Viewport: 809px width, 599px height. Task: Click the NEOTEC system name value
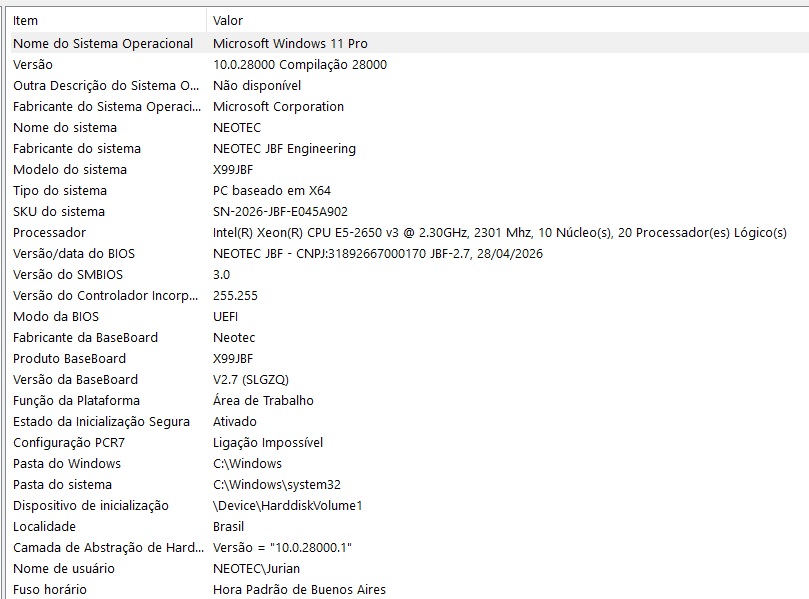pos(237,127)
